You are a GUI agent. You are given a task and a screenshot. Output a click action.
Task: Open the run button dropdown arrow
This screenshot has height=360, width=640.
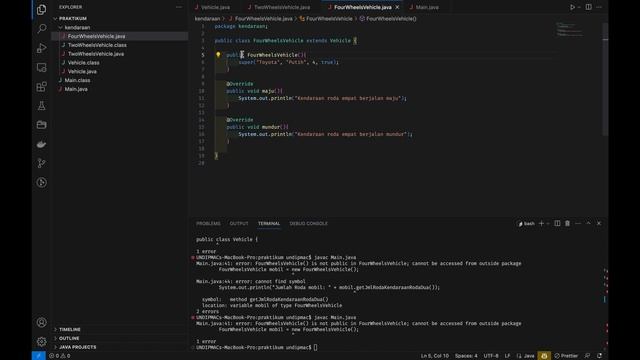coord(579,7)
